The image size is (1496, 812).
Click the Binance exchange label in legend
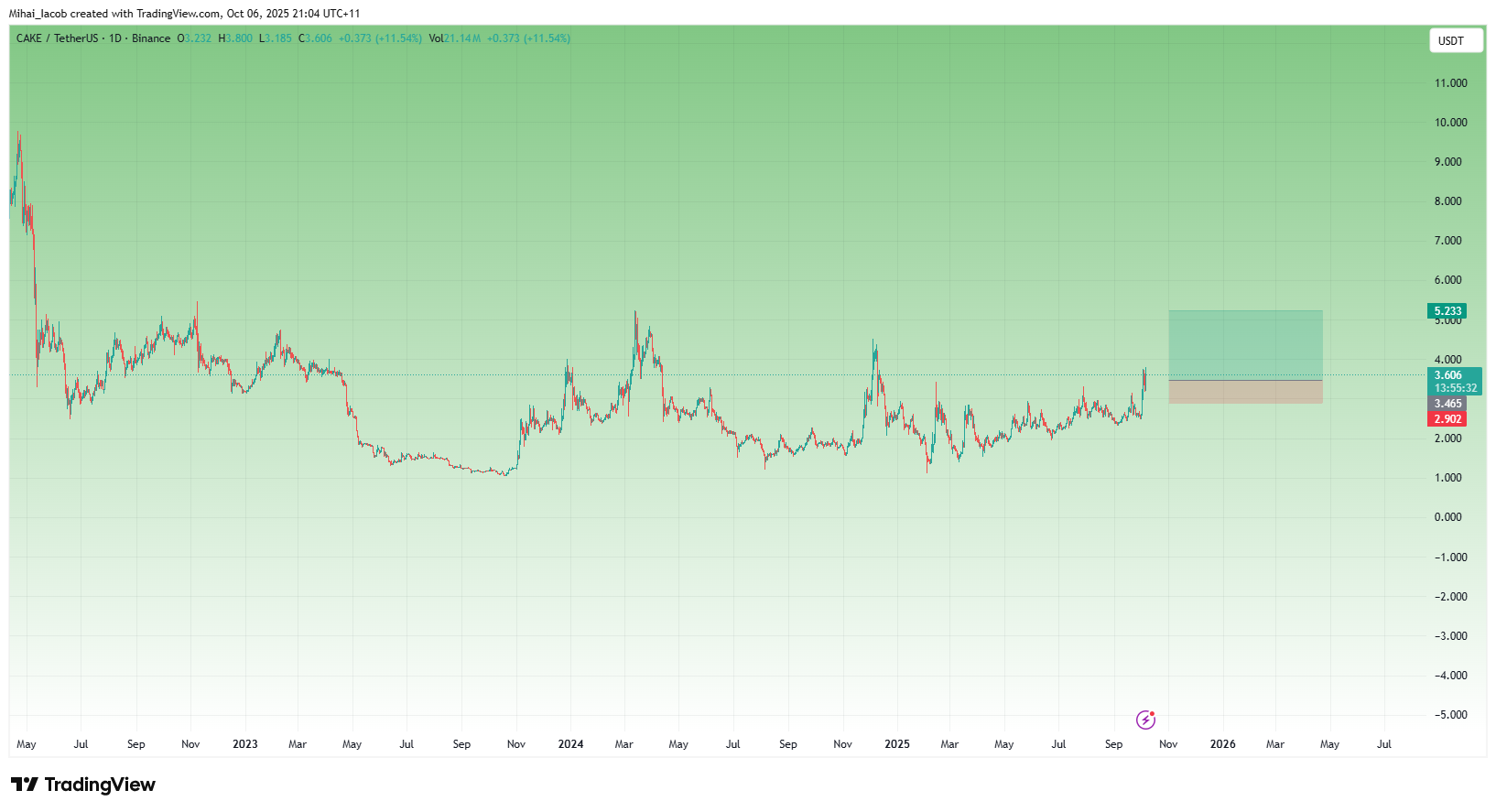point(151,38)
